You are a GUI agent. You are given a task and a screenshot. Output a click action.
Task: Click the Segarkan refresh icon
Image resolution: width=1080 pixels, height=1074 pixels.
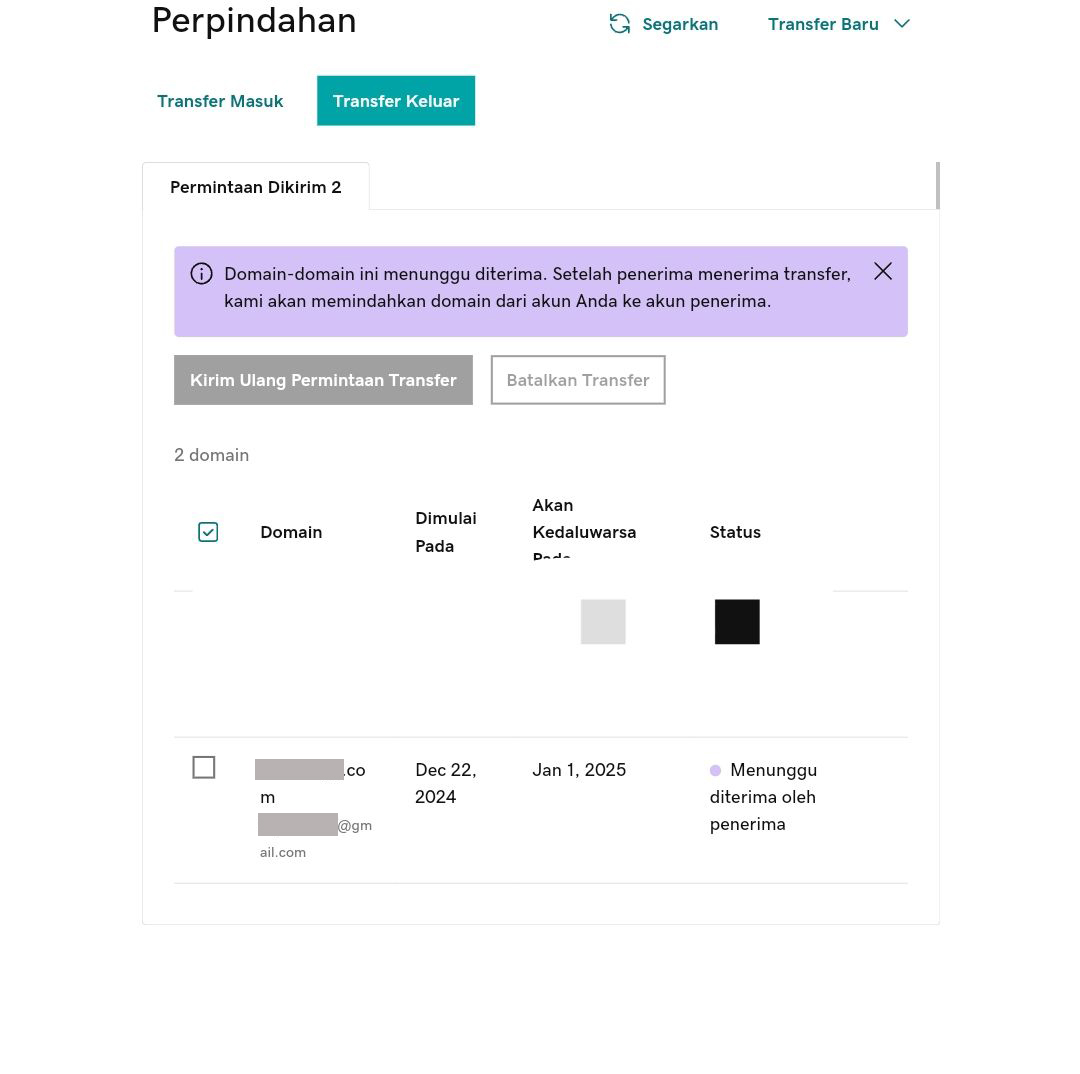click(x=620, y=24)
